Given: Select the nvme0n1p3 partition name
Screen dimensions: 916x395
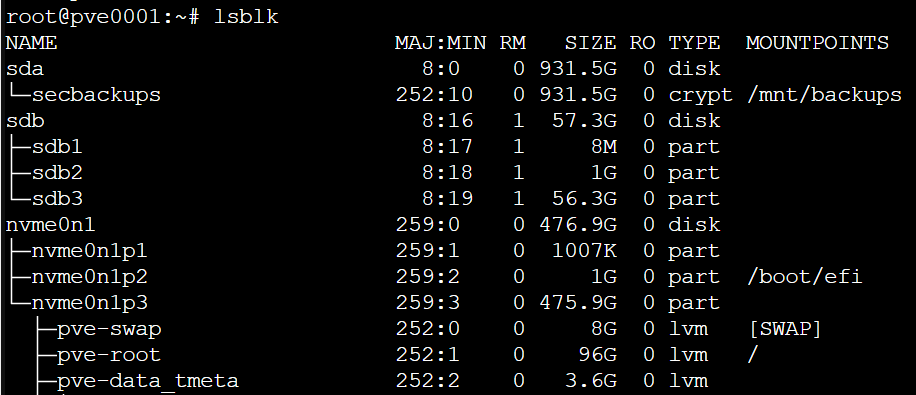Looking at the screenshot, I should pyautogui.click(x=89, y=303).
